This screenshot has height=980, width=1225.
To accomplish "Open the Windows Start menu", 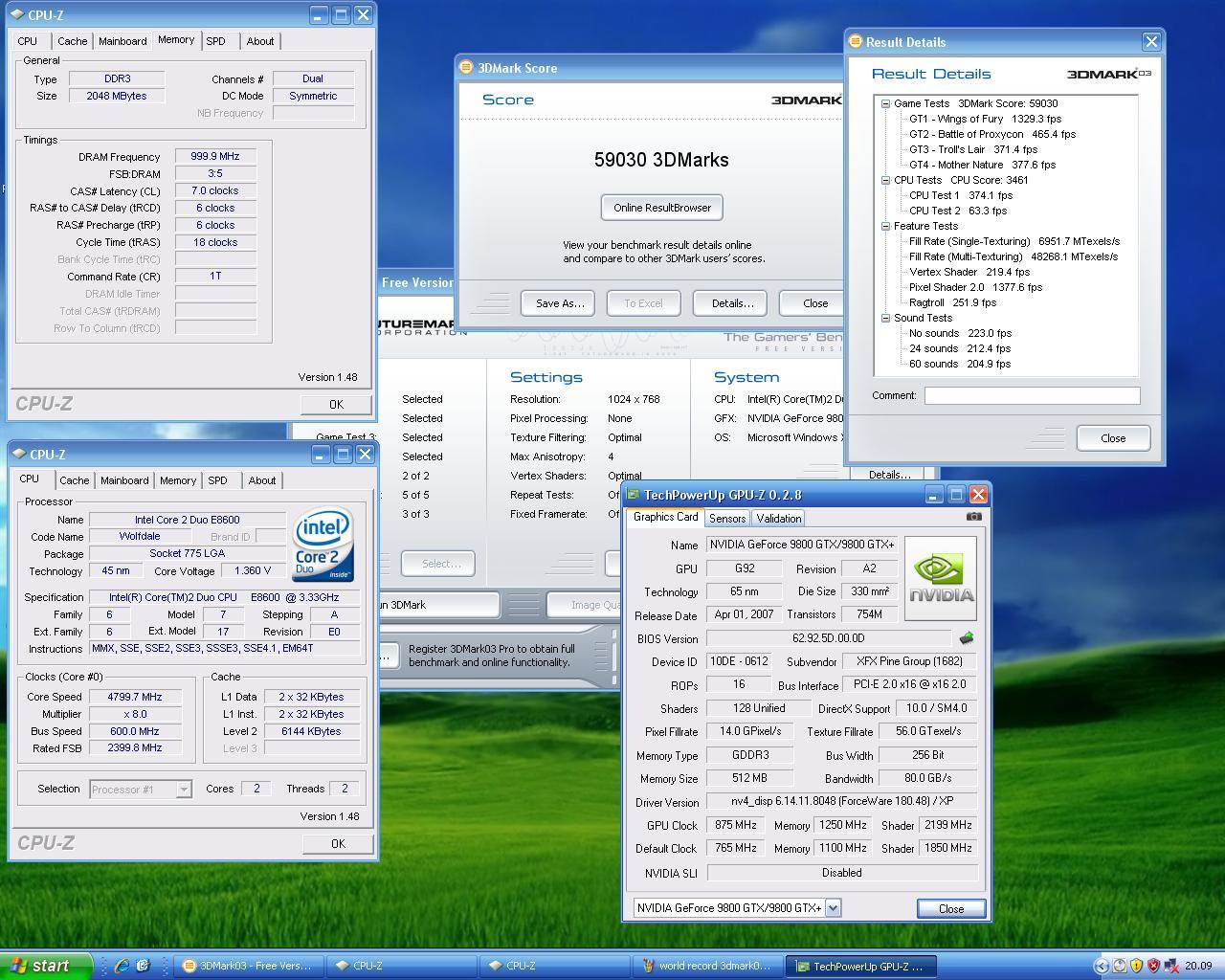I will click(46, 966).
